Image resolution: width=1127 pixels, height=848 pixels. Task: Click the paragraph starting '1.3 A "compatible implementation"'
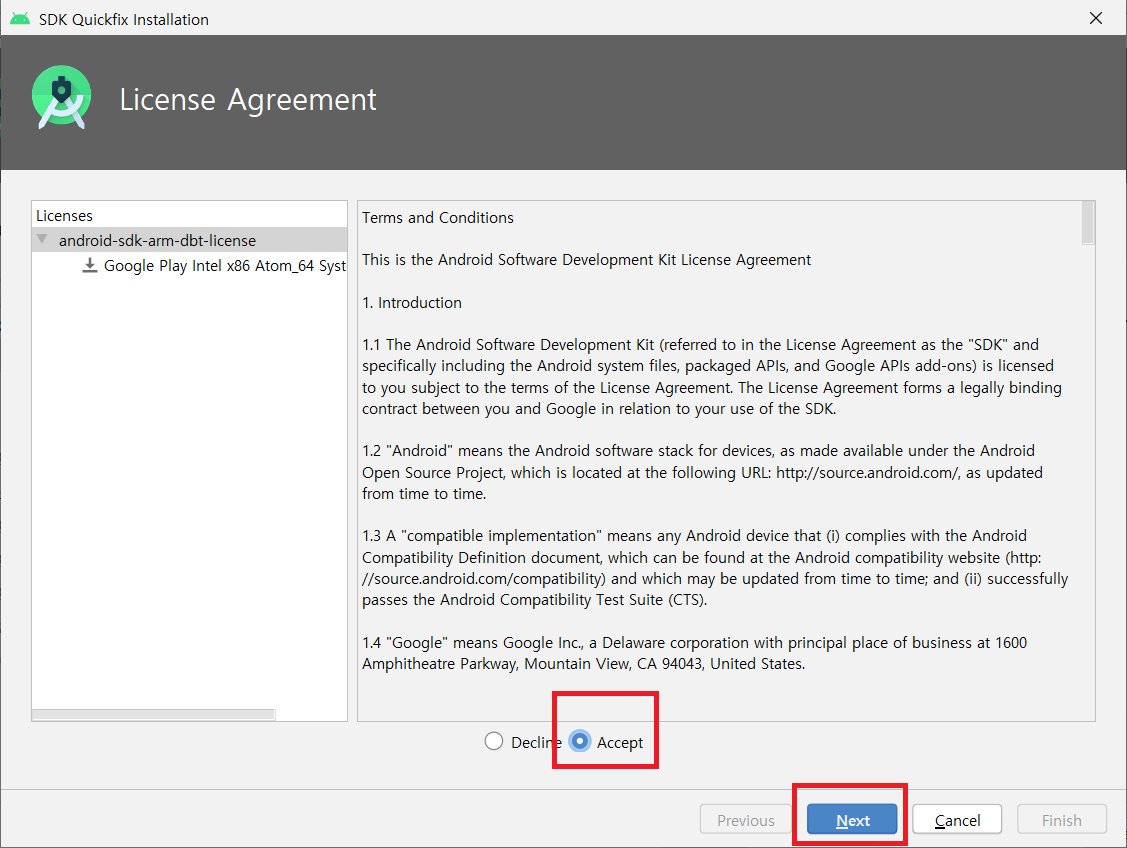point(715,568)
